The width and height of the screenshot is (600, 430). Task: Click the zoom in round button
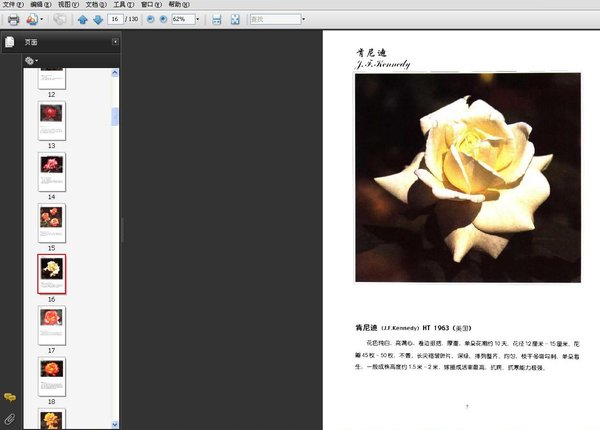tap(163, 19)
